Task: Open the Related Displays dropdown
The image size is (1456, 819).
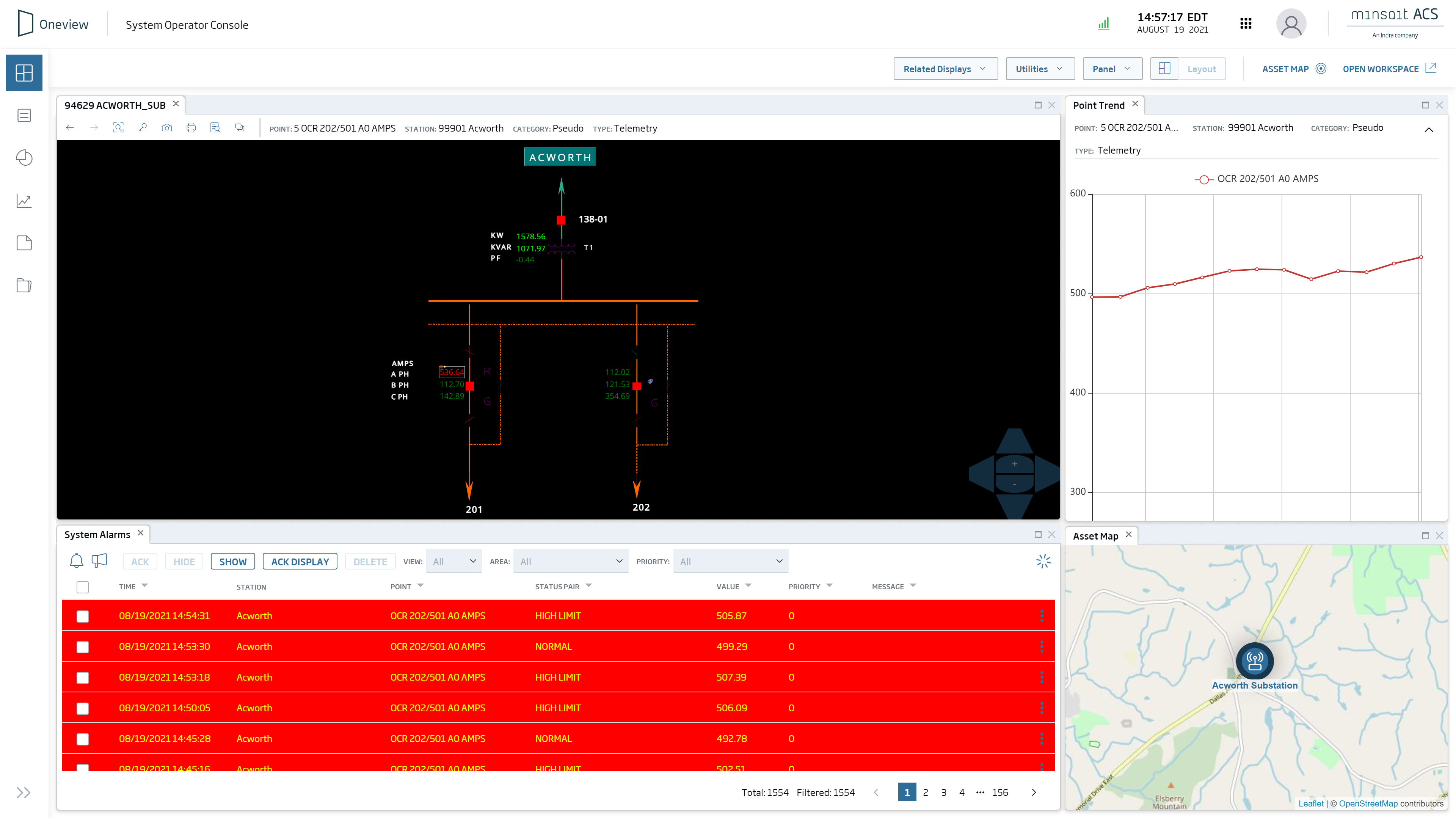Action: [x=945, y=69]
